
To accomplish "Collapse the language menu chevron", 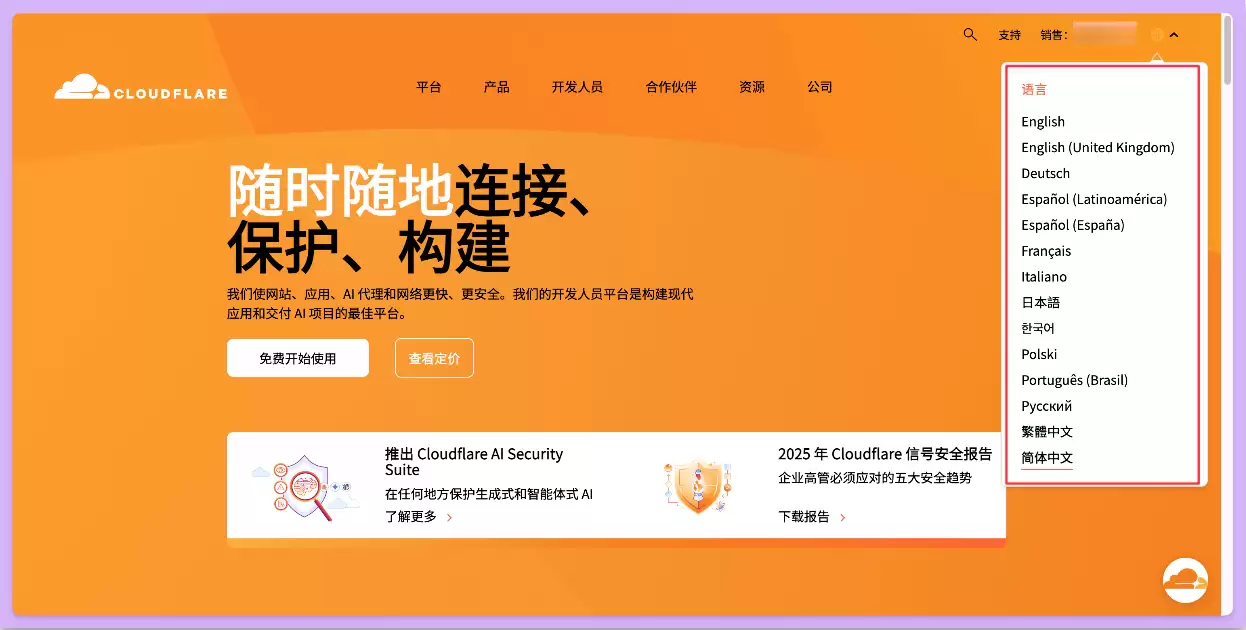I will click(x=1174, y=34).
